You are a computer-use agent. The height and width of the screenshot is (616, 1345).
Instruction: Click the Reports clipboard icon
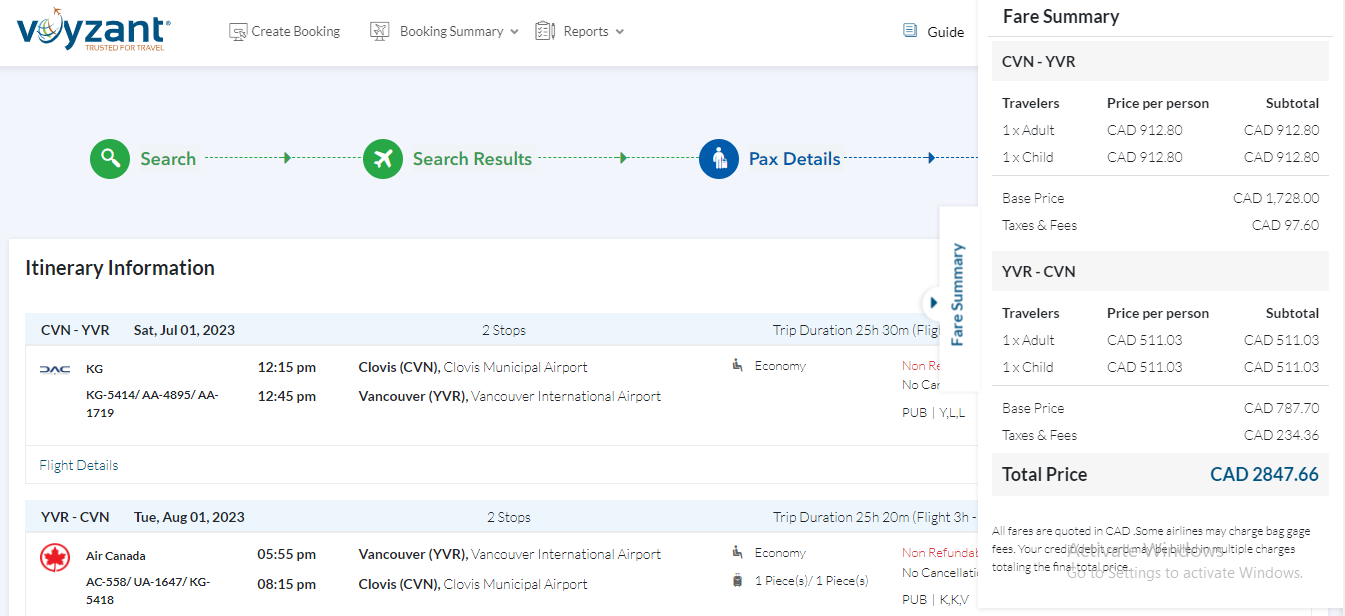point(545,32)
